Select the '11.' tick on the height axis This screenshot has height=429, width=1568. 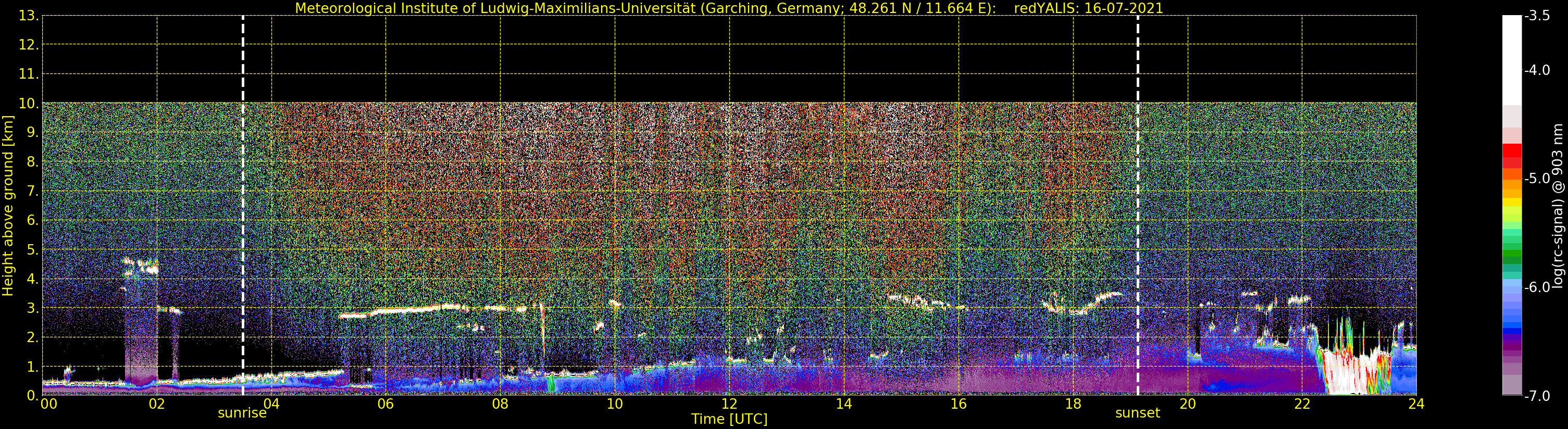point(29,74)
